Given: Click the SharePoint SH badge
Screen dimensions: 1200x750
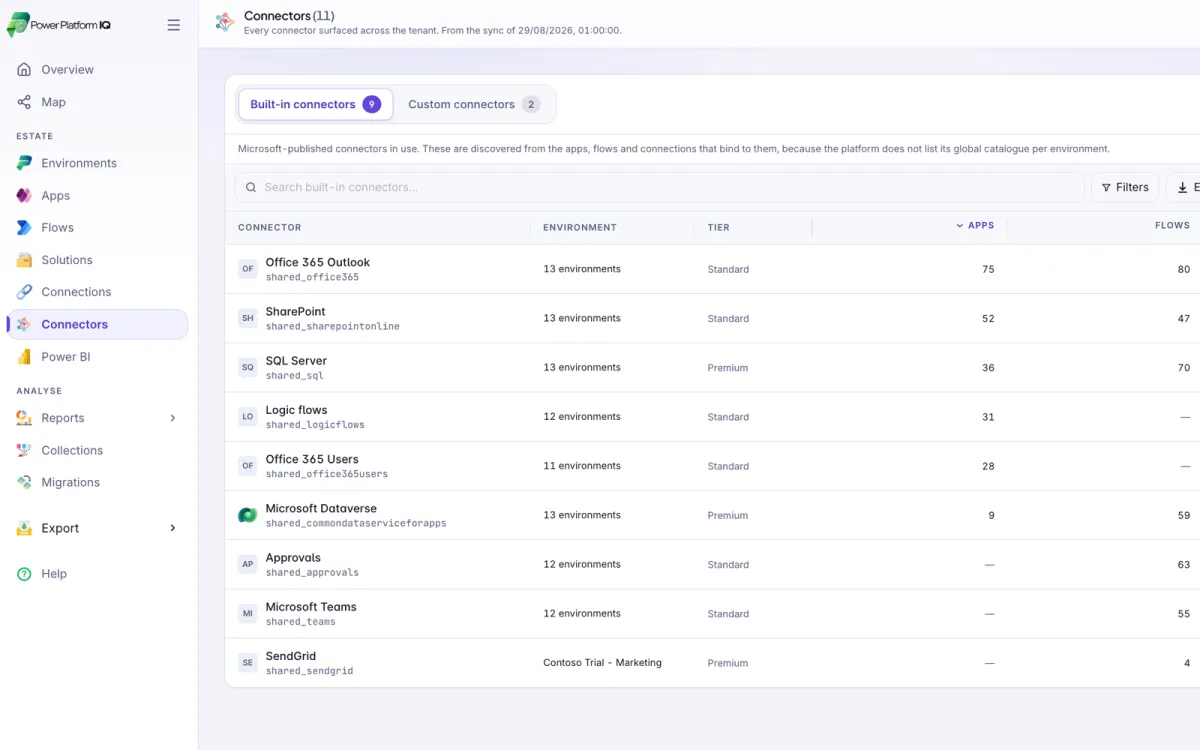Looking at the screenshot, I should [247, 318].
